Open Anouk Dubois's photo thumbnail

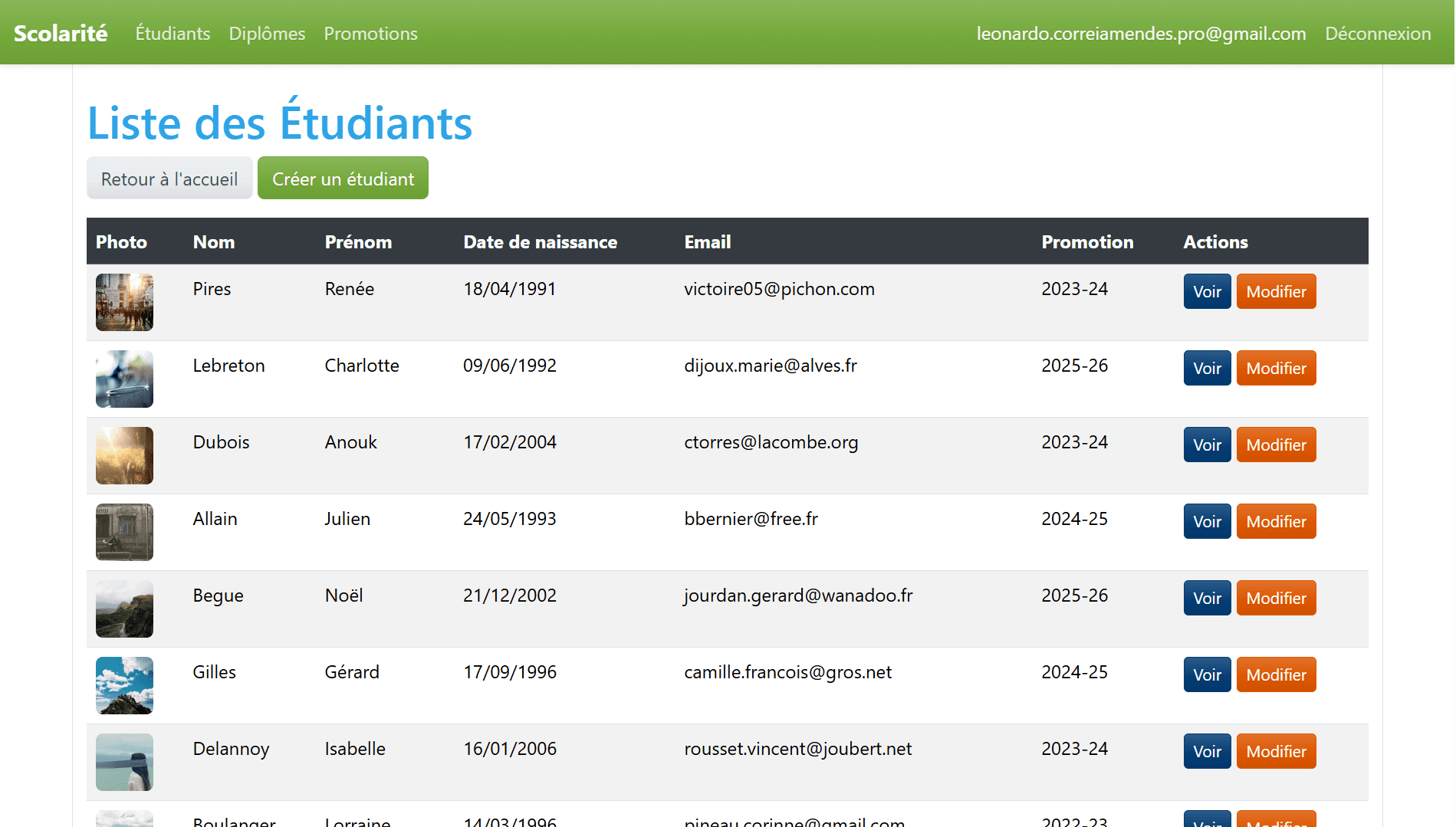(x=124, y=455)
